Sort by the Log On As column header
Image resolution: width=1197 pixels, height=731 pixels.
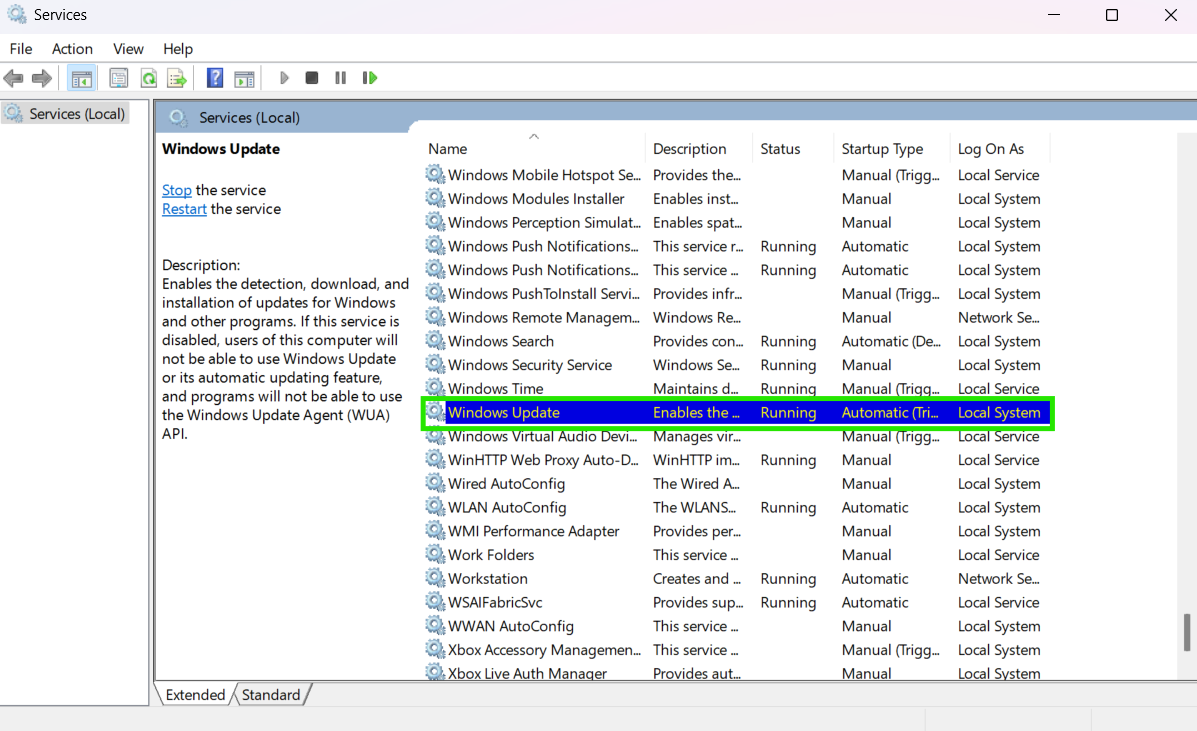(1001, 149)
